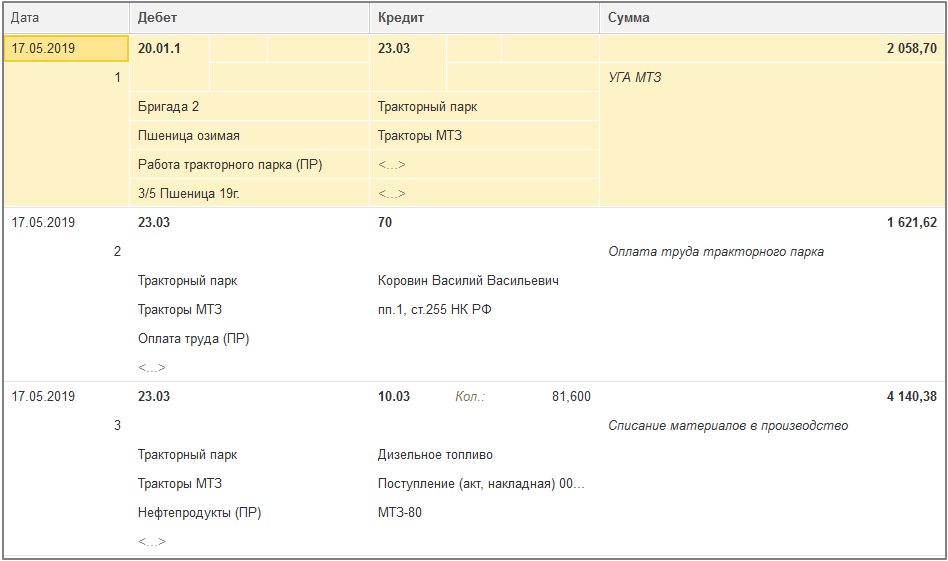Select the УГА МТЗ description cell

tap(772, 77)
